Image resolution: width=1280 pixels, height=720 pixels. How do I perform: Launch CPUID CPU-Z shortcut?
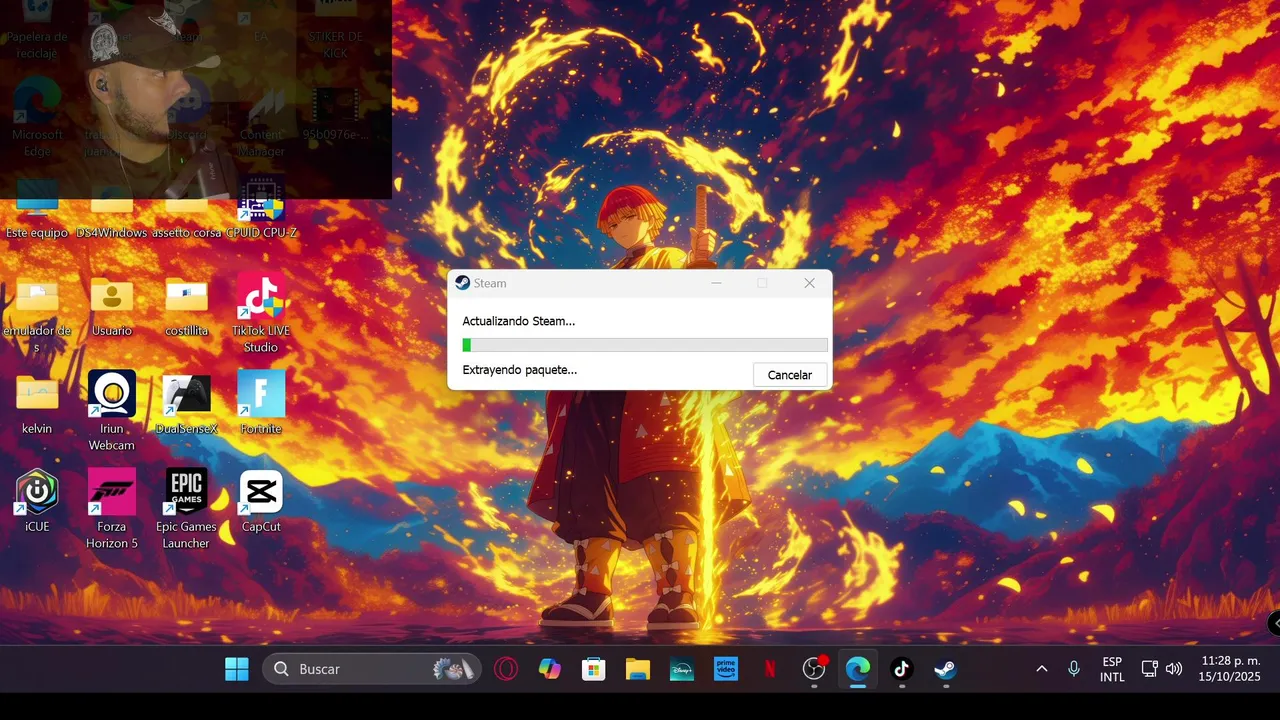click(x=261, y=208)
